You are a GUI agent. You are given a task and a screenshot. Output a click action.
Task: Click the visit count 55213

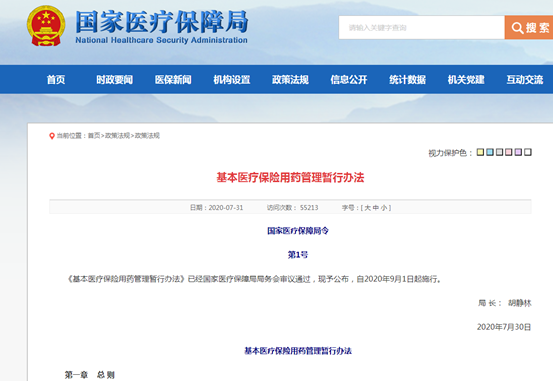coord(309,208)
